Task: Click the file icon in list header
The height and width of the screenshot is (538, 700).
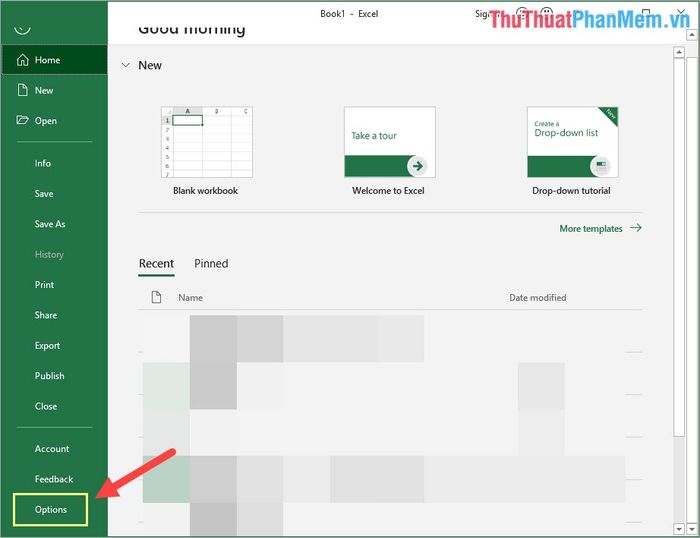Action: (156, 297)
